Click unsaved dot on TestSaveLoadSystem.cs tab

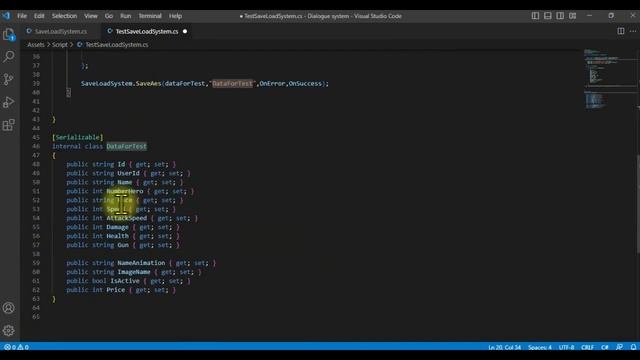pos(185,31)
